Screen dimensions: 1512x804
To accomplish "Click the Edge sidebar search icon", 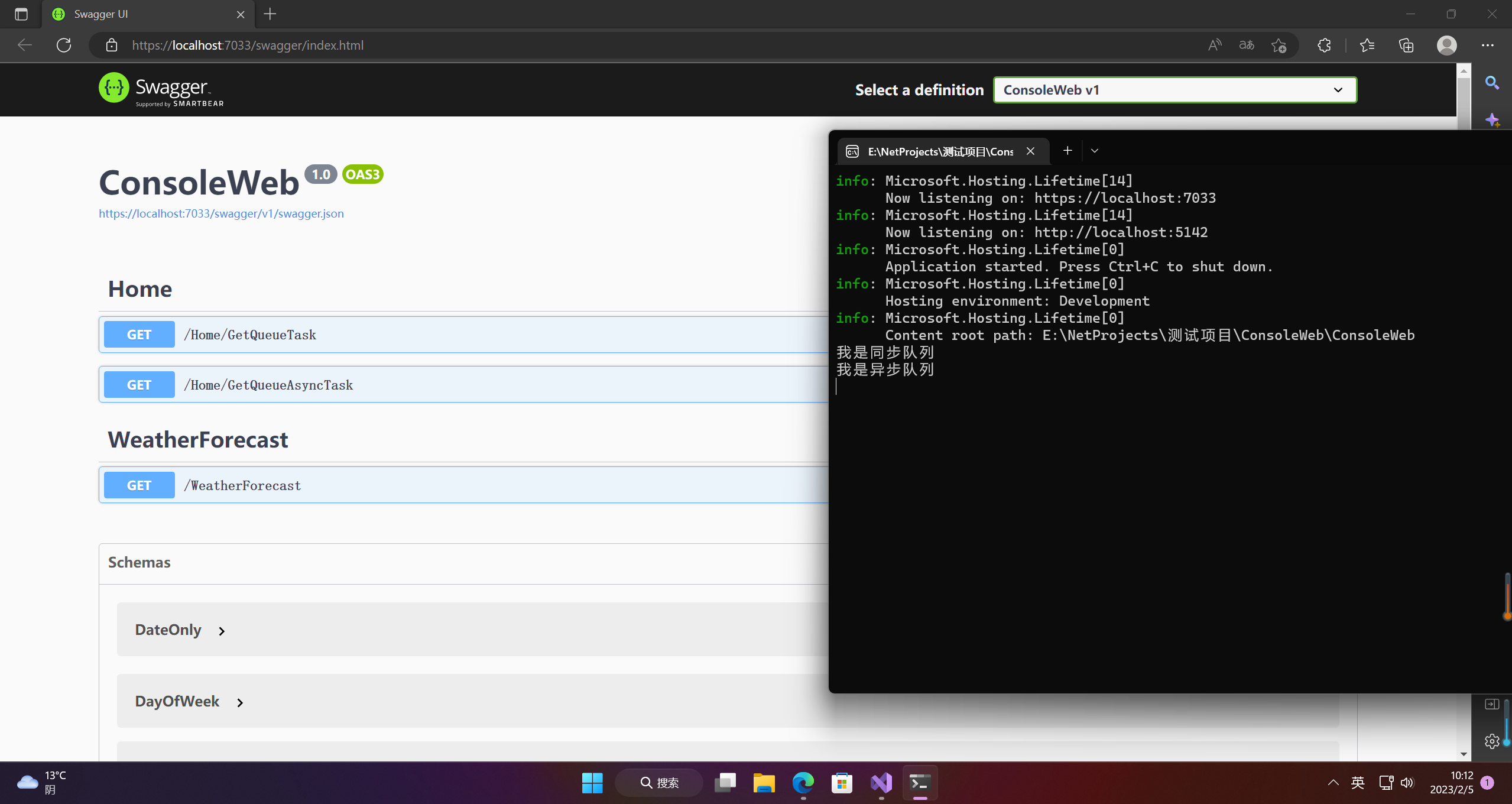I will pos(1492,83).
